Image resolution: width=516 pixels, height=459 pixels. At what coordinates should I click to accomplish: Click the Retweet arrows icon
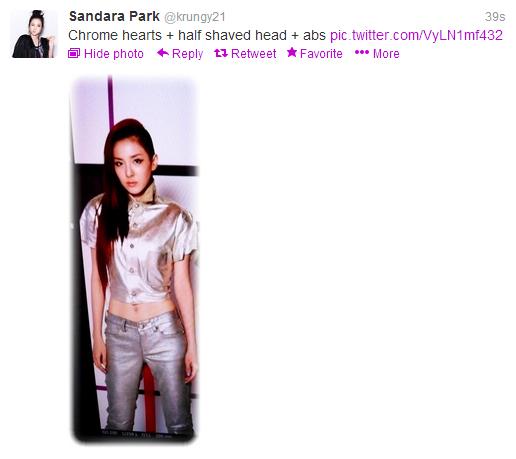coord(221,53)
